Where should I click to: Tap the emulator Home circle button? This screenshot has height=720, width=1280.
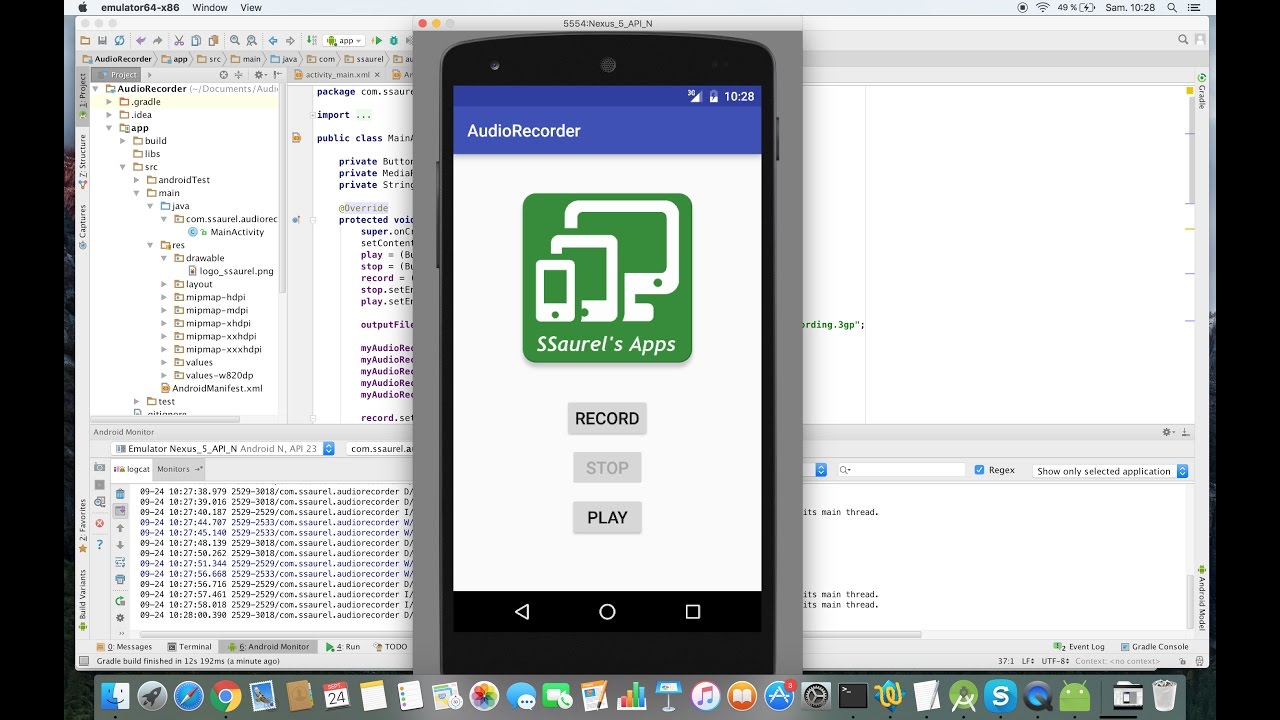tap(607, 612)
